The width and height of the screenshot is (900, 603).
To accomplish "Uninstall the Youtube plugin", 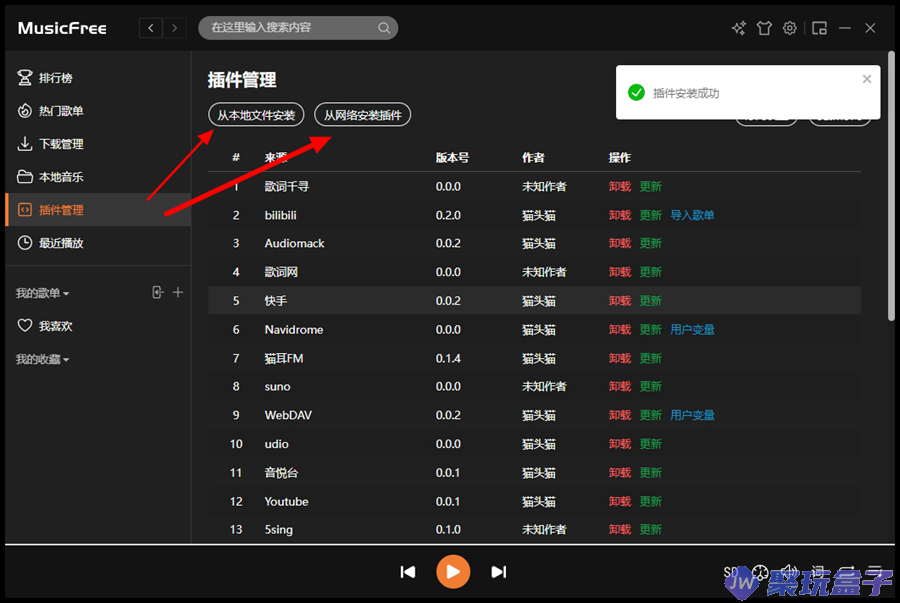I will point(620,501).
